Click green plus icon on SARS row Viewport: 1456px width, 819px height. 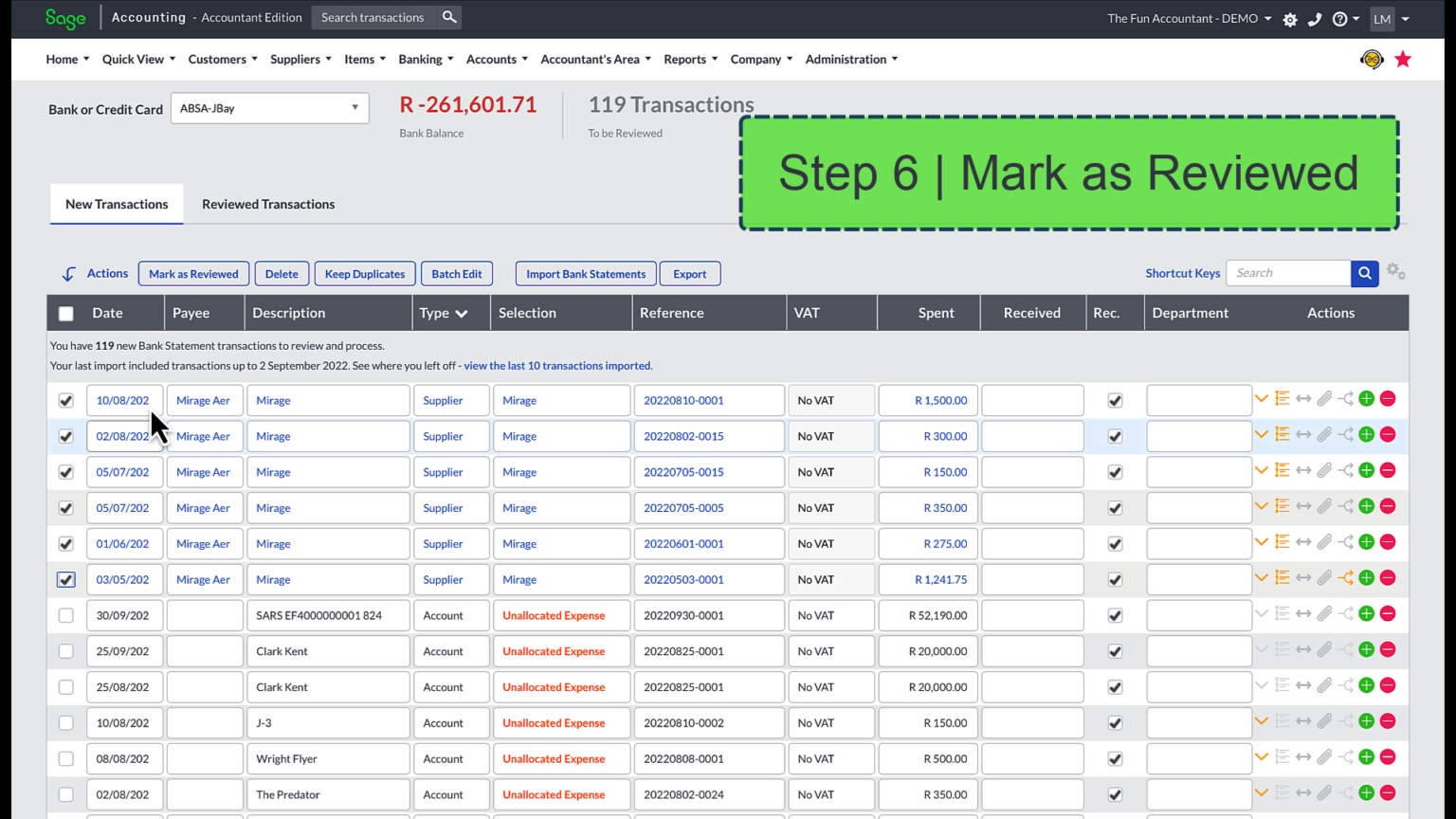click(1366, 614)
